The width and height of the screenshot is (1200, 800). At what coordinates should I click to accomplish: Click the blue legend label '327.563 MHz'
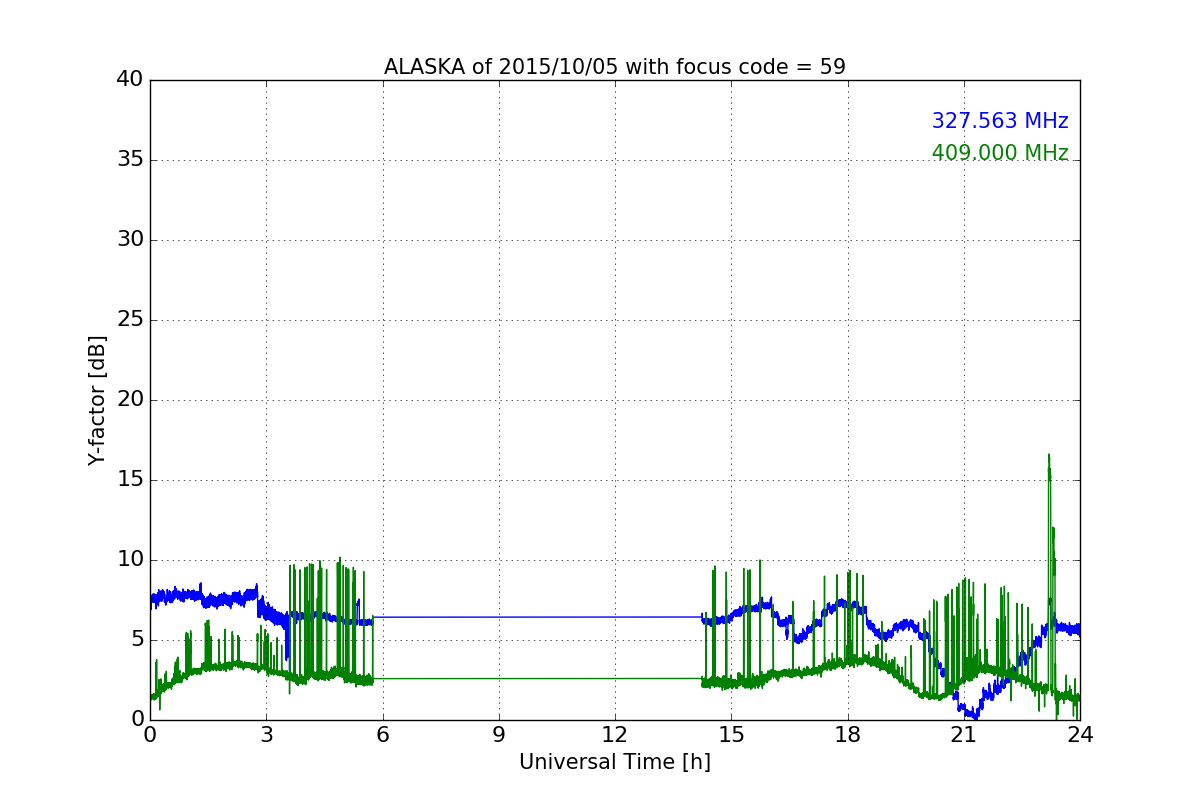click(1000, 121)
